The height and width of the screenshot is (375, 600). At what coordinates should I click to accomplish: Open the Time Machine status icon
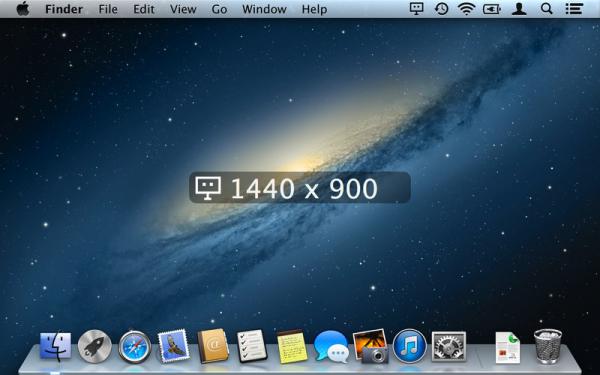[x=442, y=8]
